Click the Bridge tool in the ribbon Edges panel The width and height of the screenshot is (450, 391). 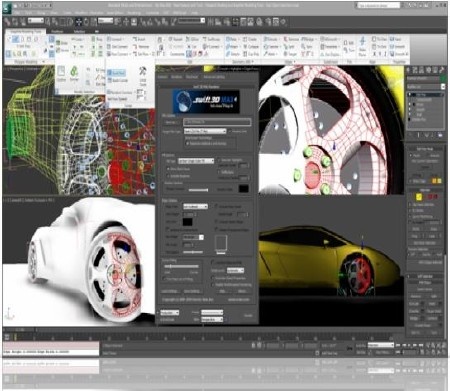[308, 39]
